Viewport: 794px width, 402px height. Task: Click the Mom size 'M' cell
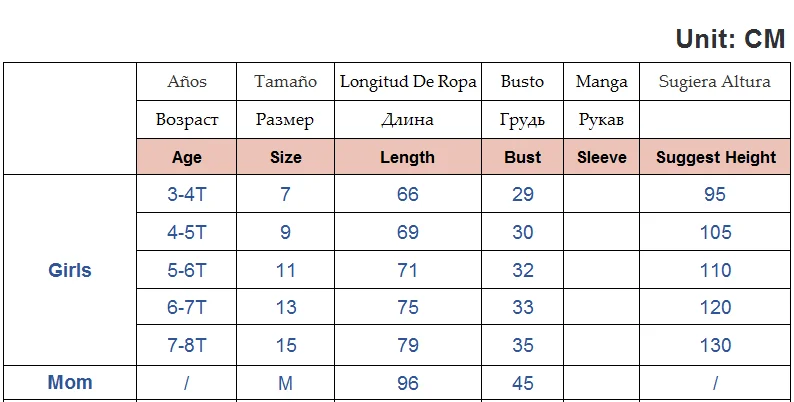tap(286, 383)
